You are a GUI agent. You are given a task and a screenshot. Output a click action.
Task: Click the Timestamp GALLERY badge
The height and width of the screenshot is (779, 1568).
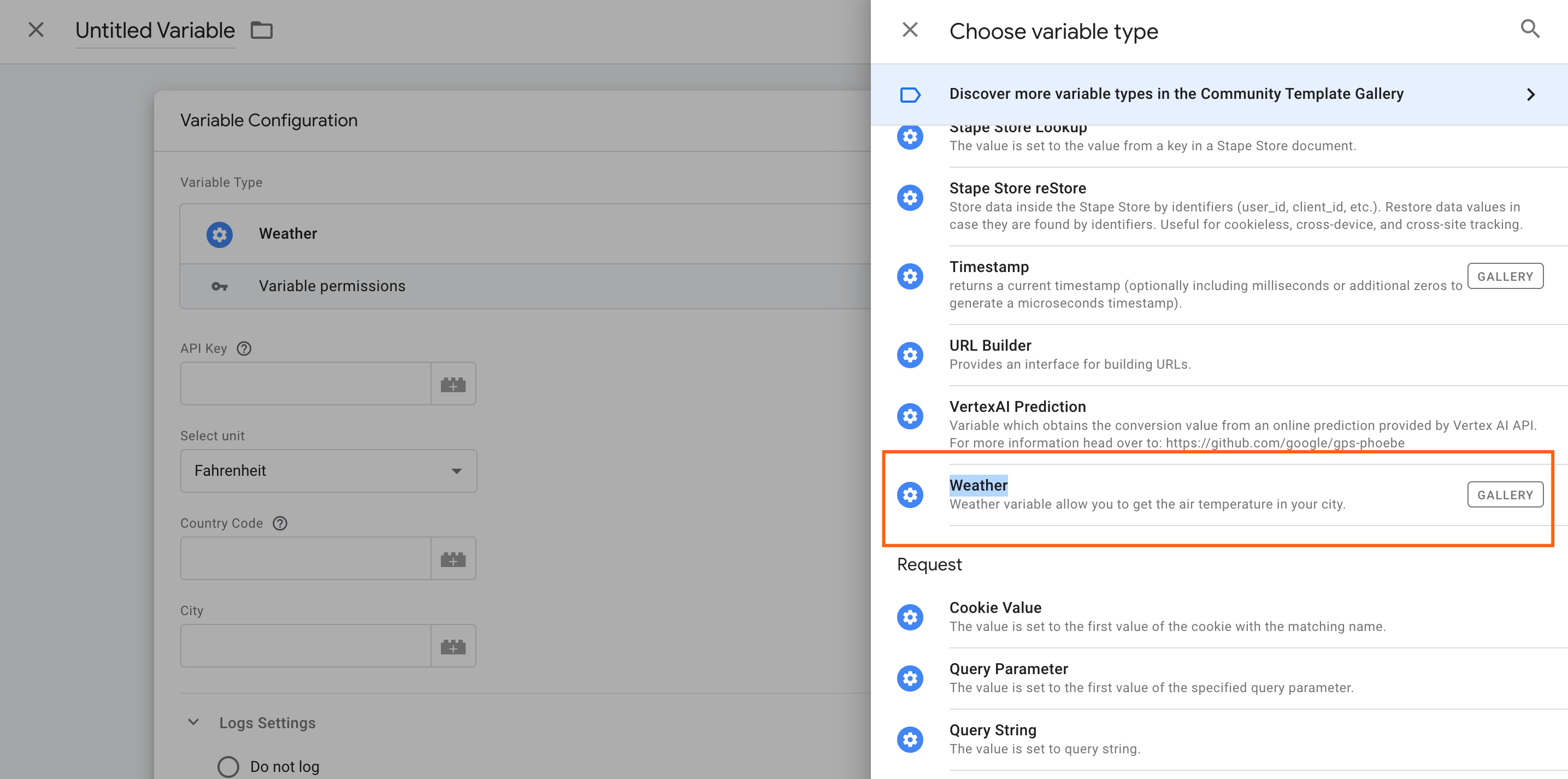coord(1505,276)
